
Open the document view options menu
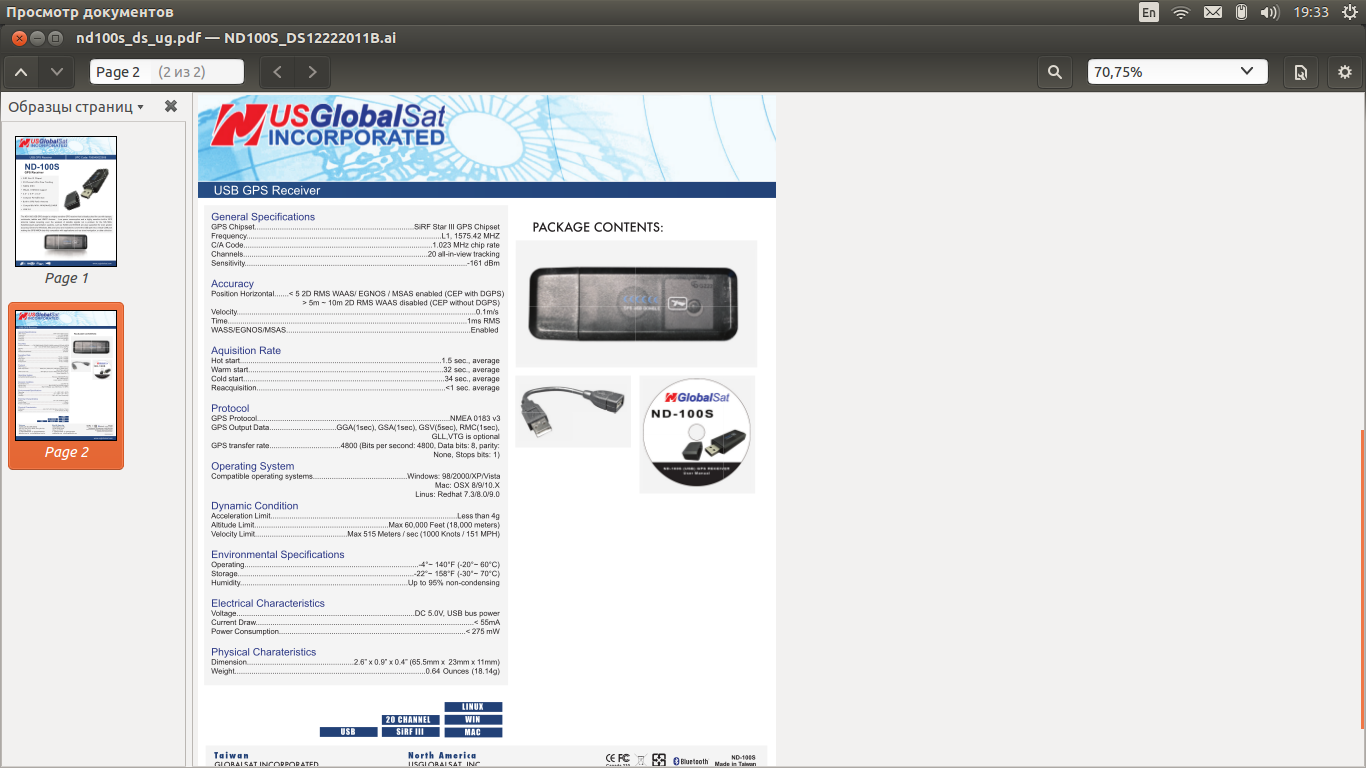pos(1300,72)
